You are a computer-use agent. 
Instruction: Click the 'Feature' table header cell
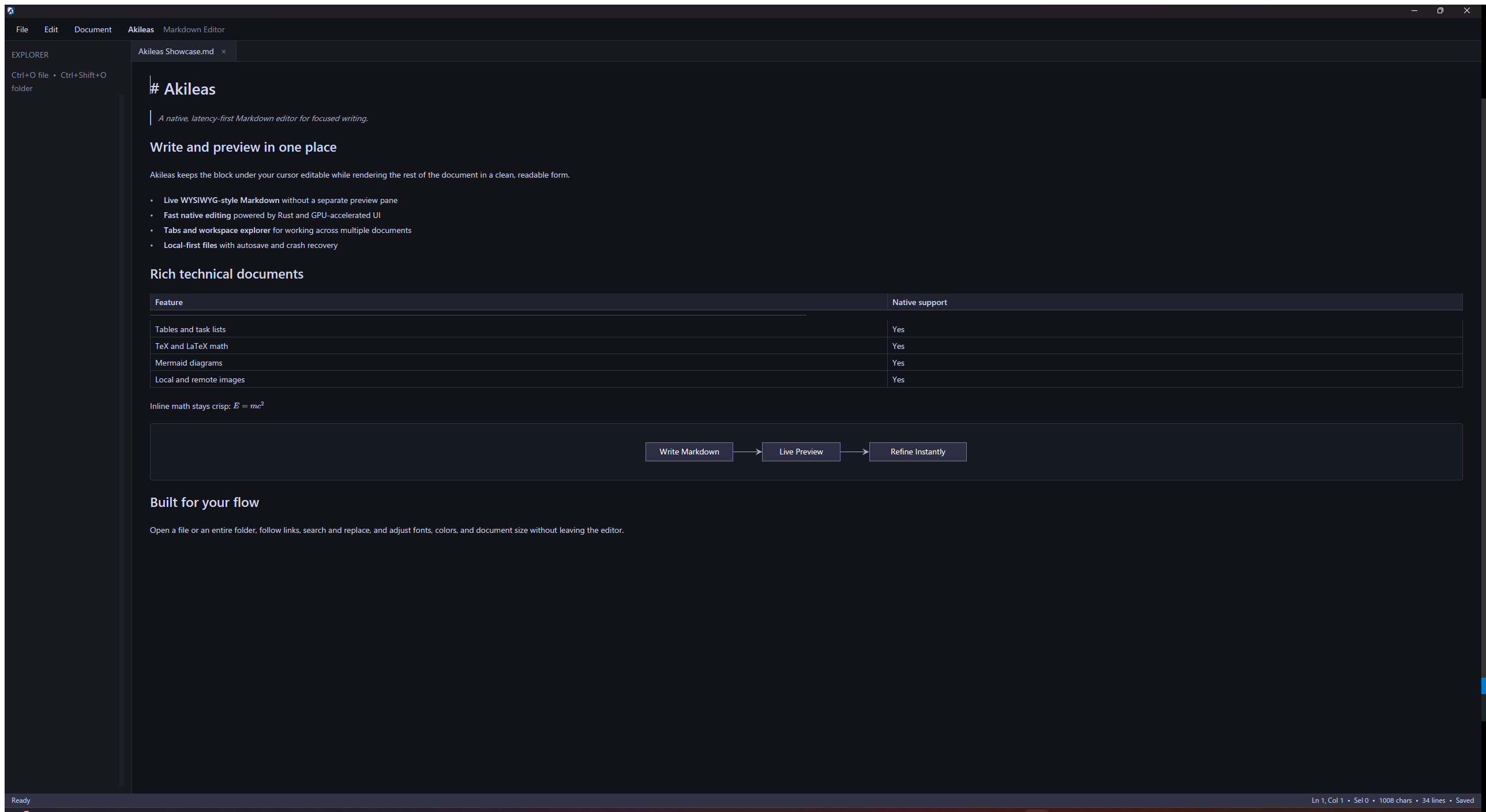(518, 302)
